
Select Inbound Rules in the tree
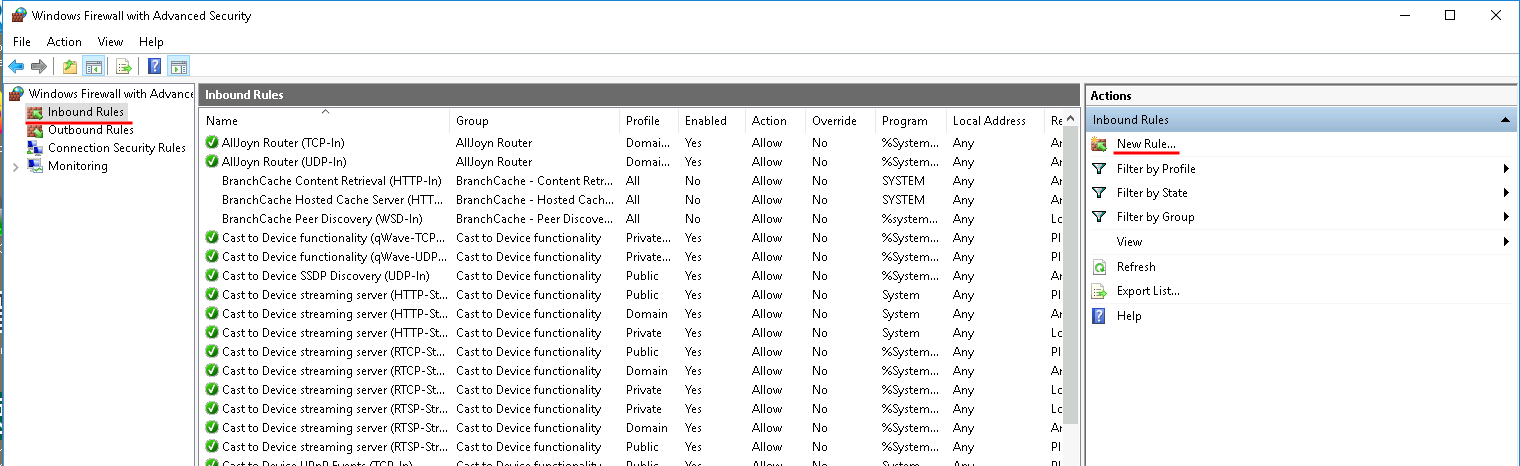[86, 112]
